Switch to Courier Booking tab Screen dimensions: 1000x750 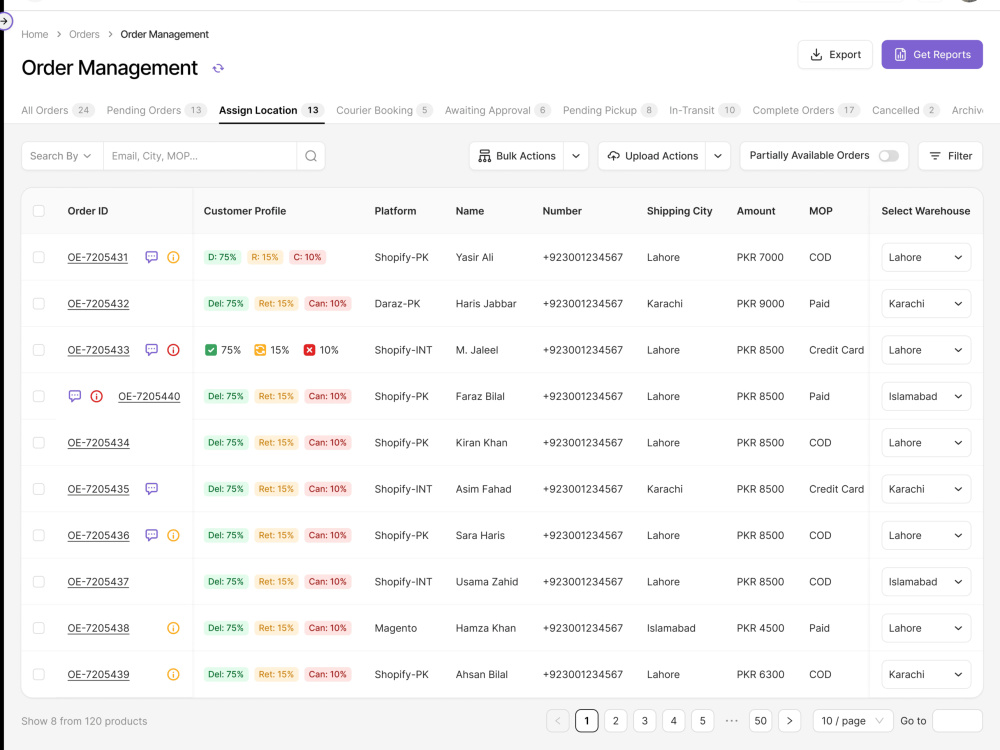pyautogui.click(x=384, y=110)
